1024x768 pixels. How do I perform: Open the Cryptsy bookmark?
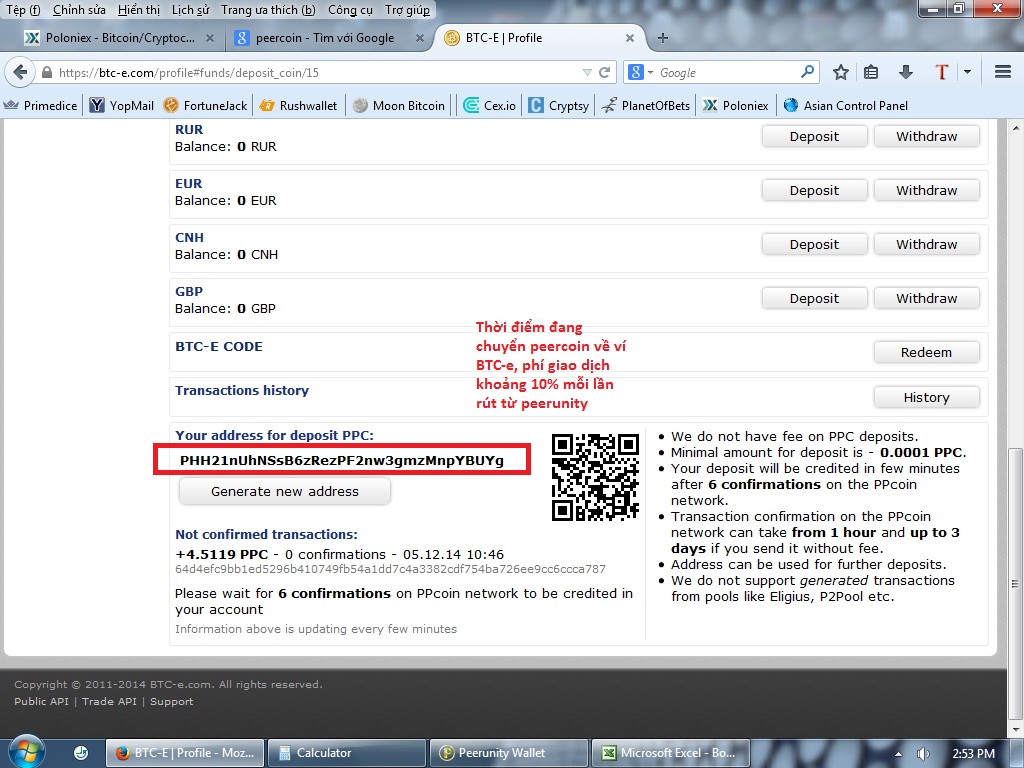(559, 105)
